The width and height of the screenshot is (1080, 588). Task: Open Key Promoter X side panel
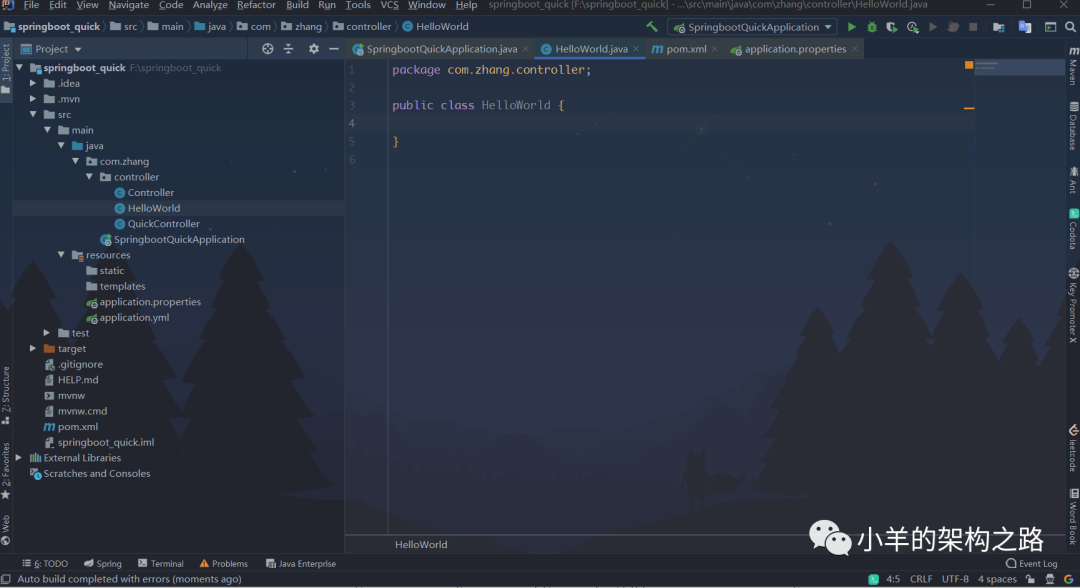(x=1073, y=305)
